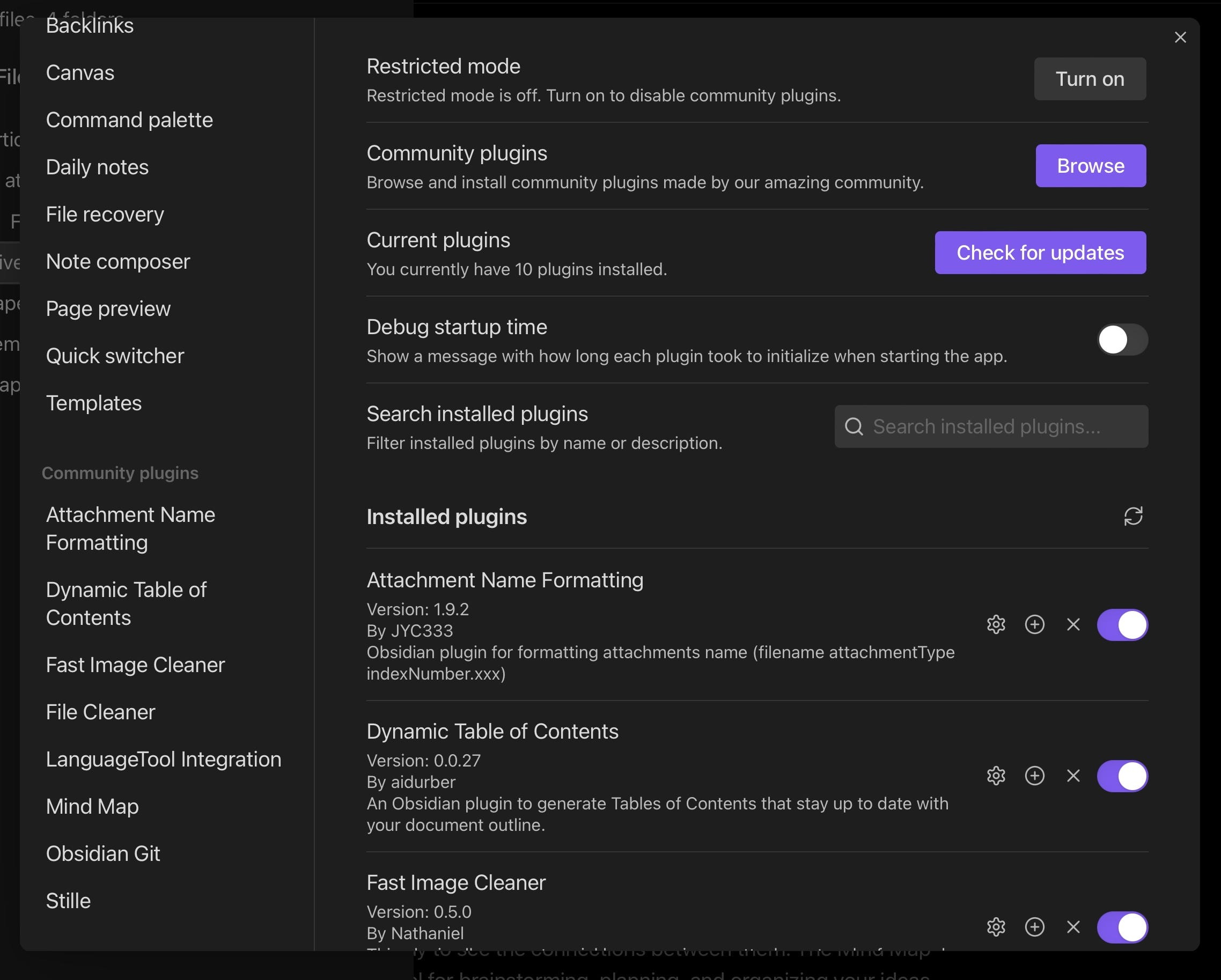Disable Attachment Name Formatting plugin toggle
Screen dimensions: 1221x980
click(x=1121, y=624)
